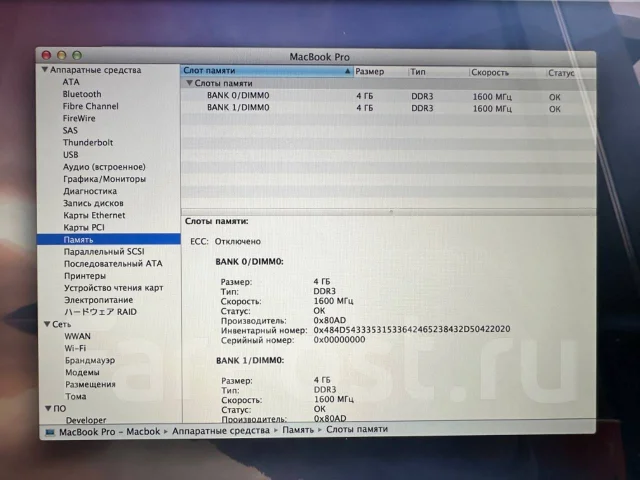Open the Thunderbolt entry
The image size is (640, 480).
[x=88, y=142]
